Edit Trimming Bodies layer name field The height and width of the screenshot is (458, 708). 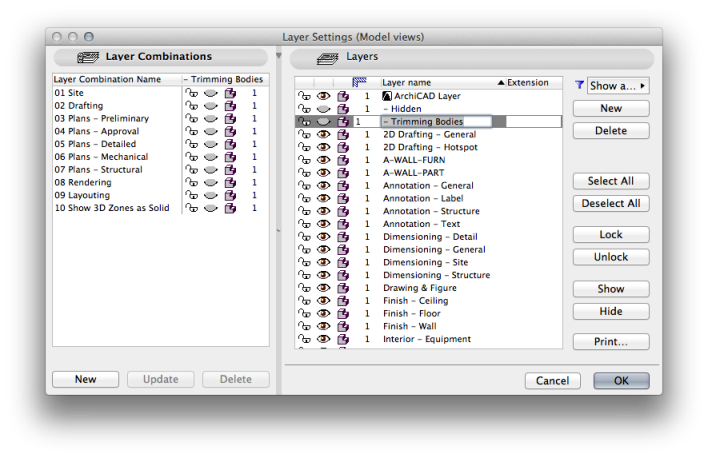[436, 122]
